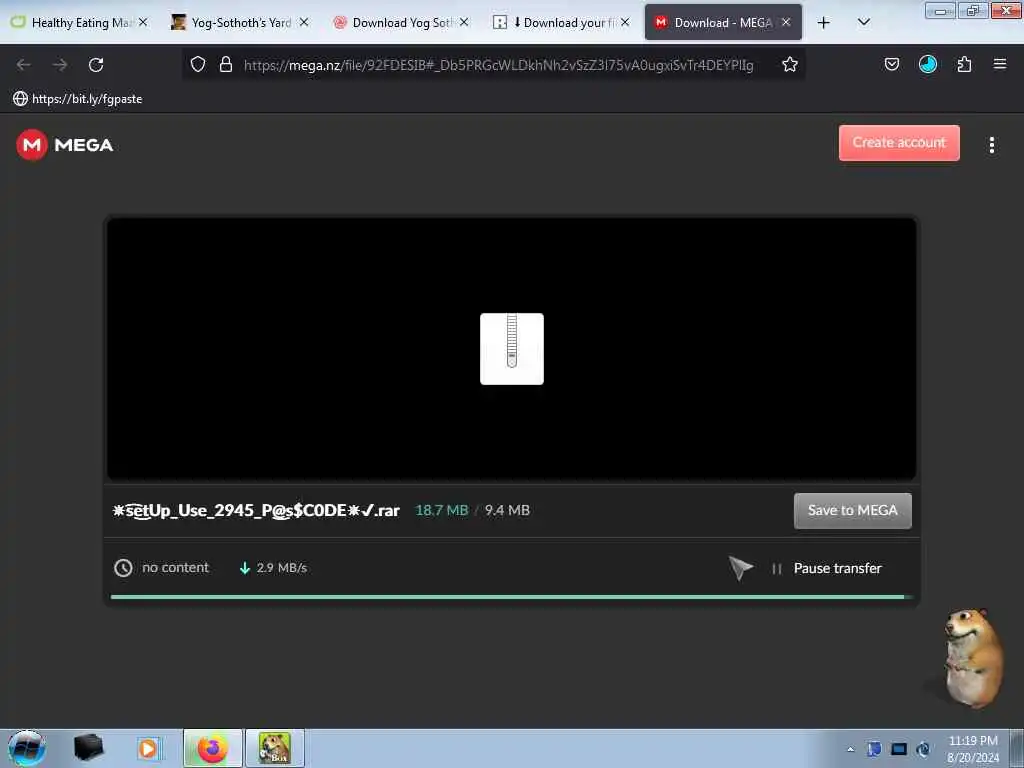Click the clock time-remaining icon

tap(123, 568)
